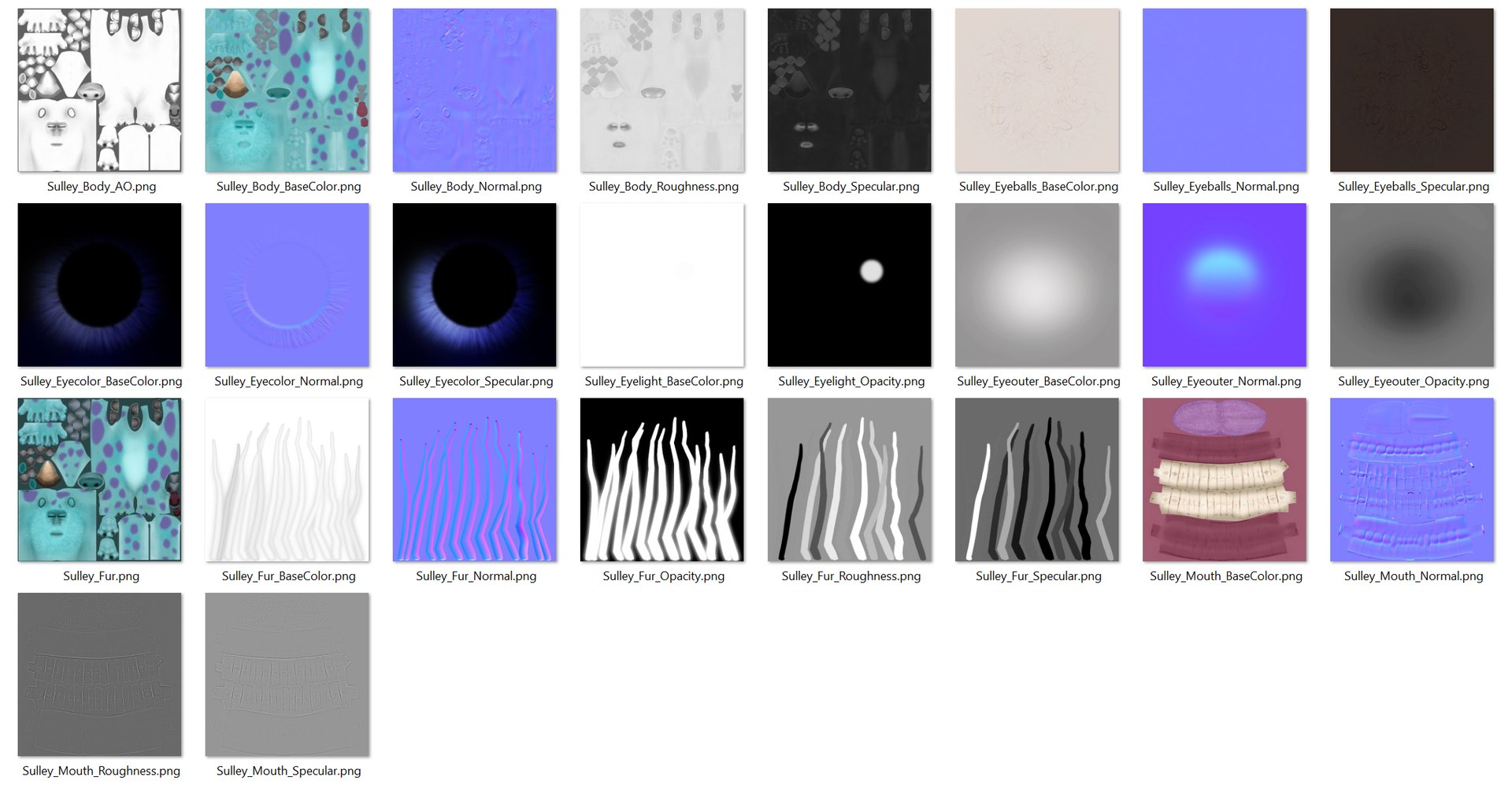This screenshot has width=1512, height=792.
Task: Select the Sulley_Eyecolor_Normal.png thumbnail
Action: click(287, 285)
